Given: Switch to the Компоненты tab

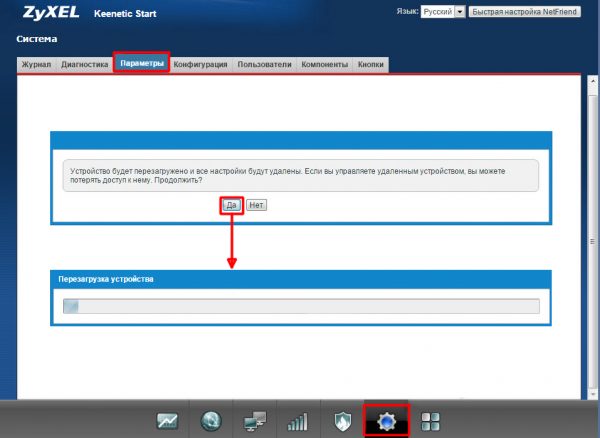Looking at the screenshot, I should coord(324,64).
